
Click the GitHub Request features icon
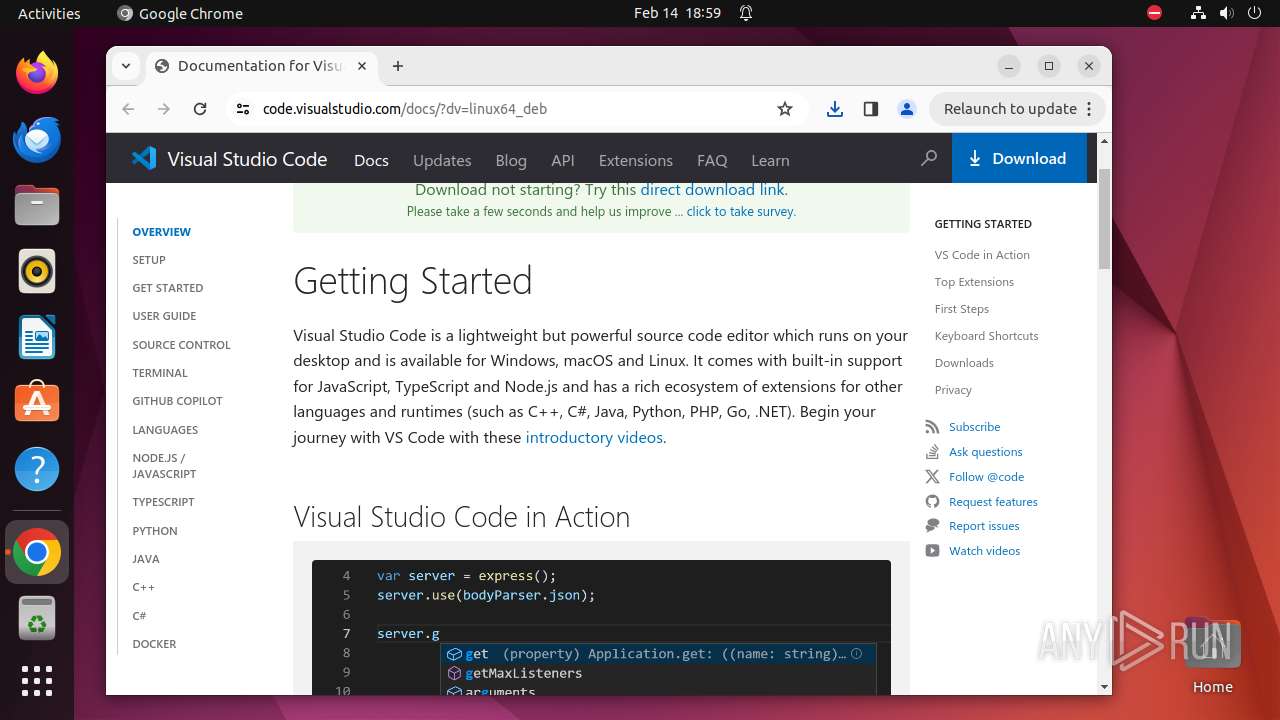(x=932, y=502)
